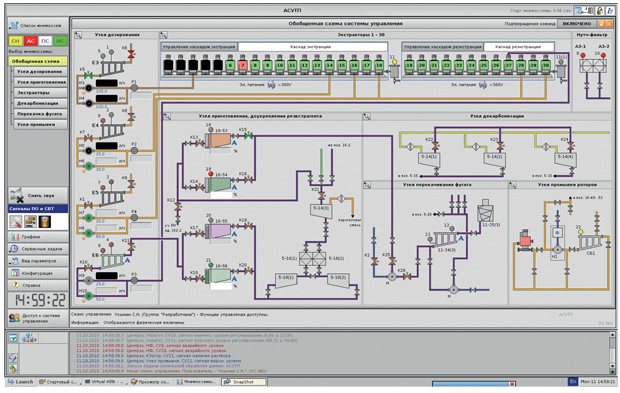Screen dimensions: 620x393
Task: Open the Список мнемосхем list
Action: [37, 25]
